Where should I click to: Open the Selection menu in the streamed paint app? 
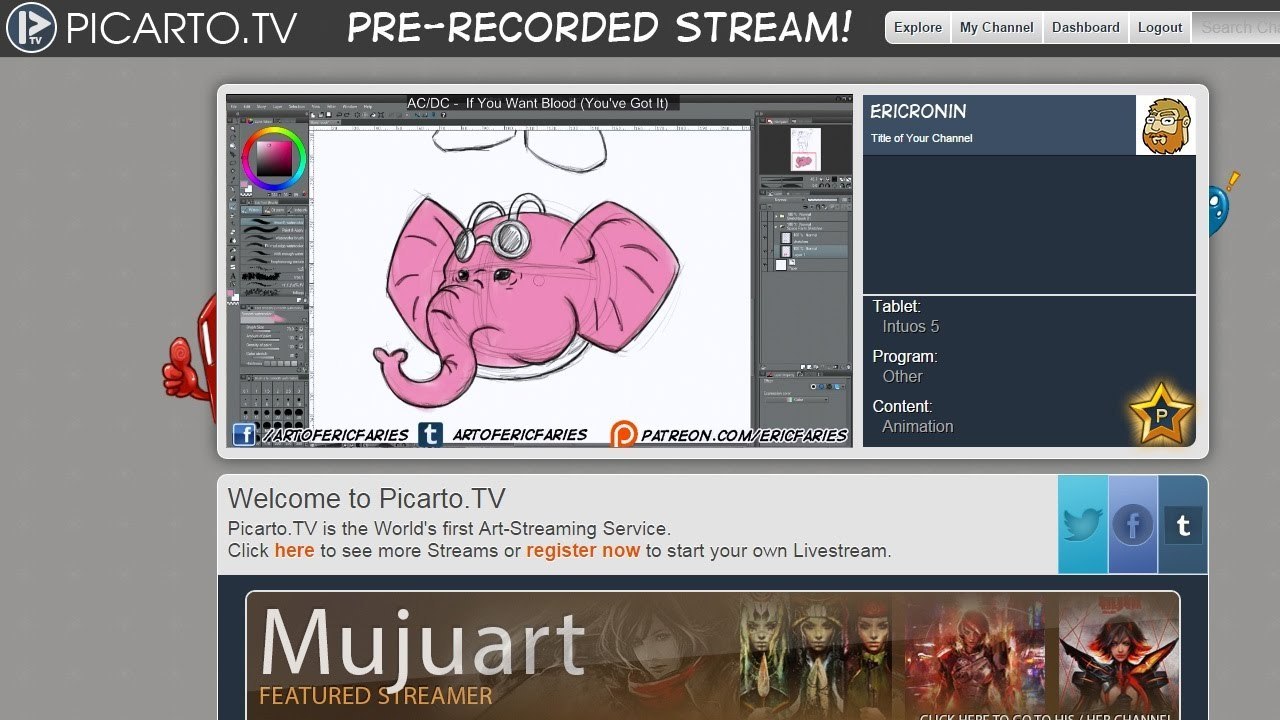coord(297,106)
